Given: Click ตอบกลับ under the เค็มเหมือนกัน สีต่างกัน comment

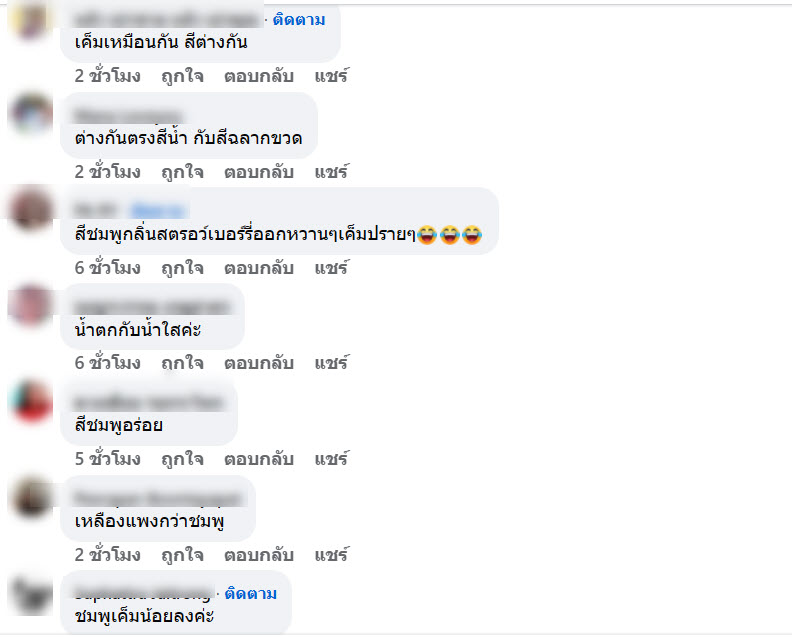Looking at the screenshot, I should [x=259, y=76].
